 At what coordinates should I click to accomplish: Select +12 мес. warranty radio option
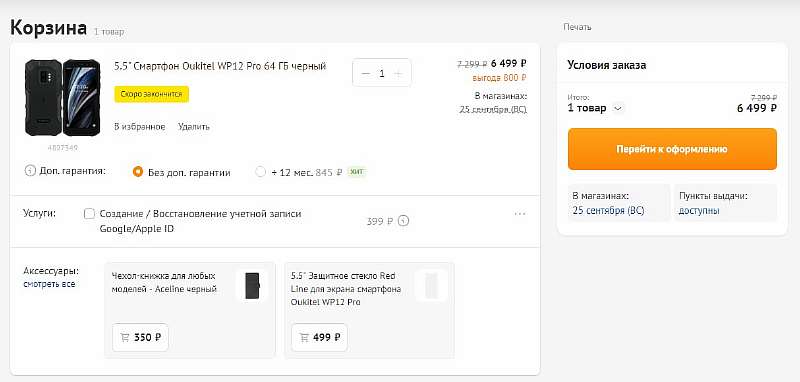click(x=261, y=172)
